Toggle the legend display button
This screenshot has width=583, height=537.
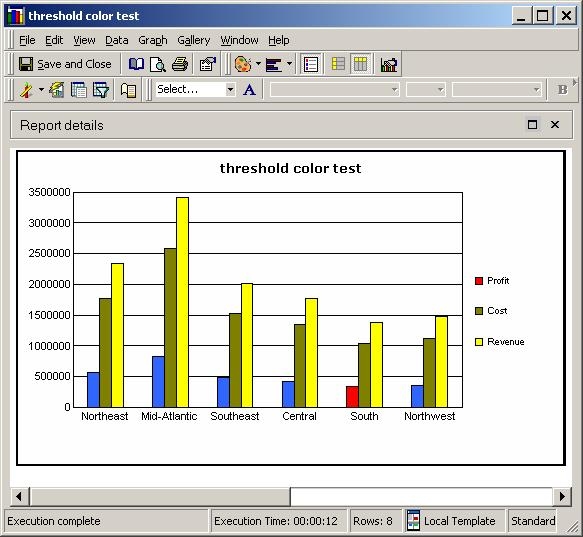coord(310,65)
